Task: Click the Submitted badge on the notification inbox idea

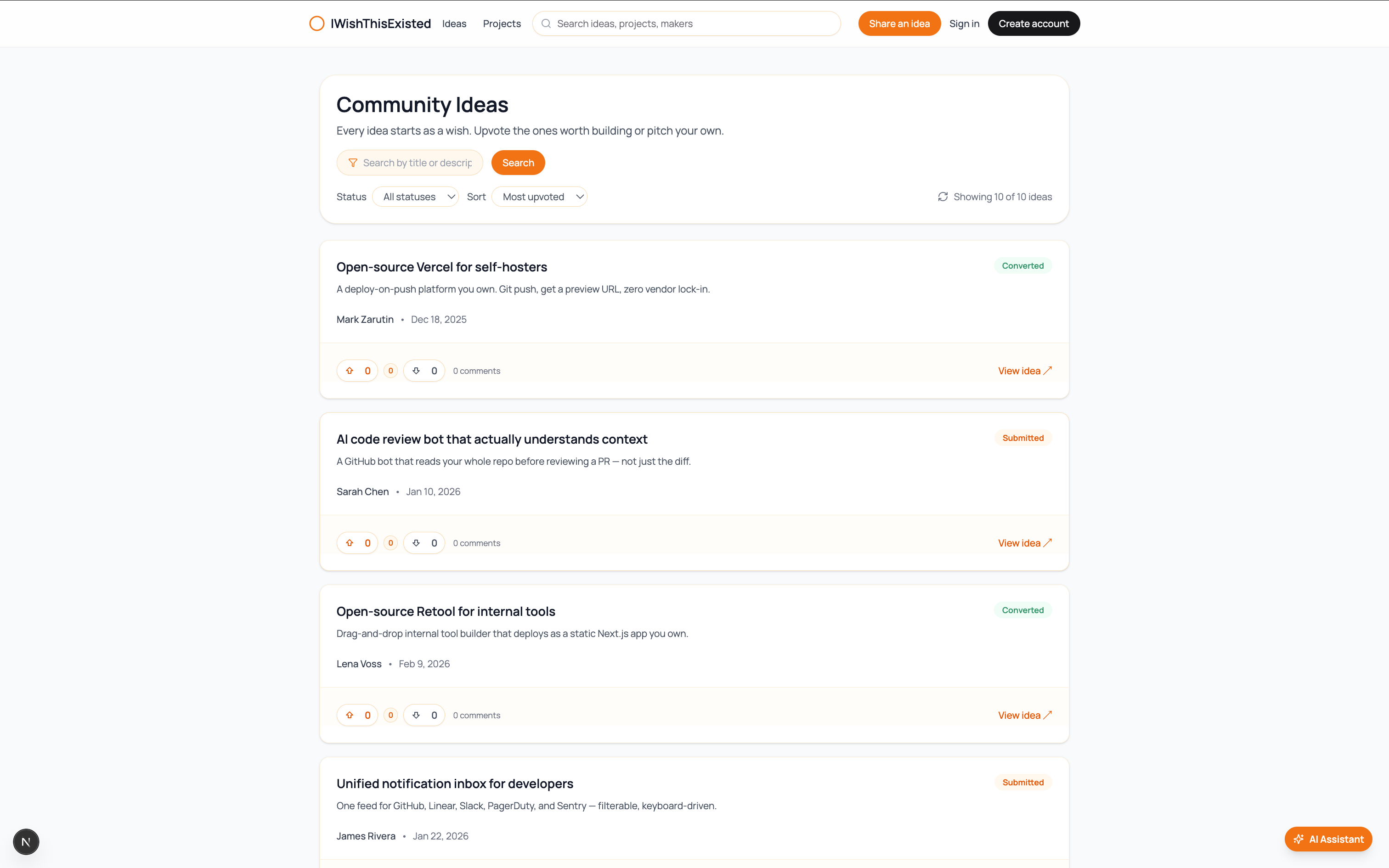Action: click(x=1022, y=782)
